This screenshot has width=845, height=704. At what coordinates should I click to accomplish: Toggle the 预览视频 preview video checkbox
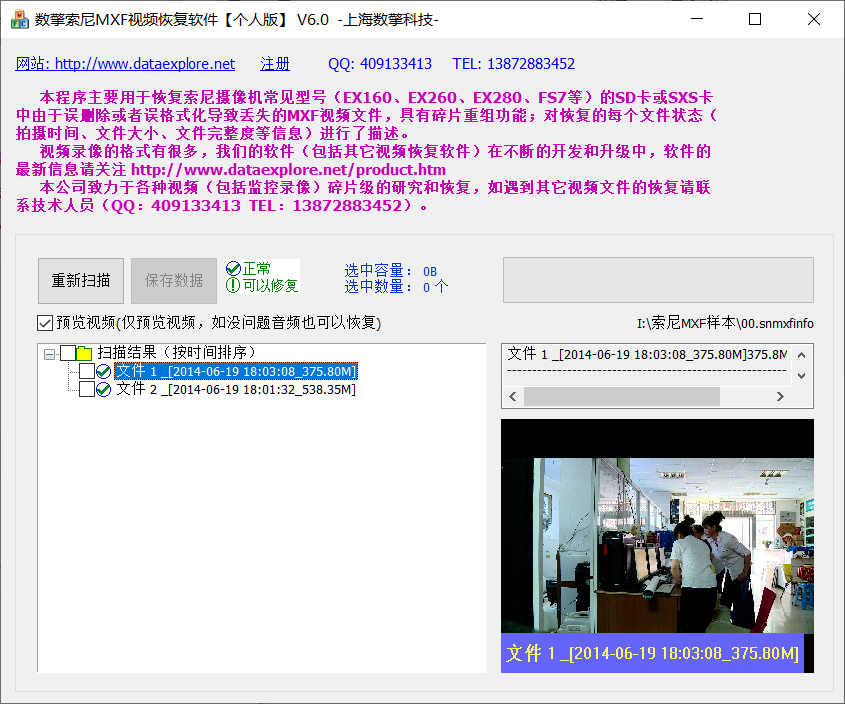coord(45,323)
